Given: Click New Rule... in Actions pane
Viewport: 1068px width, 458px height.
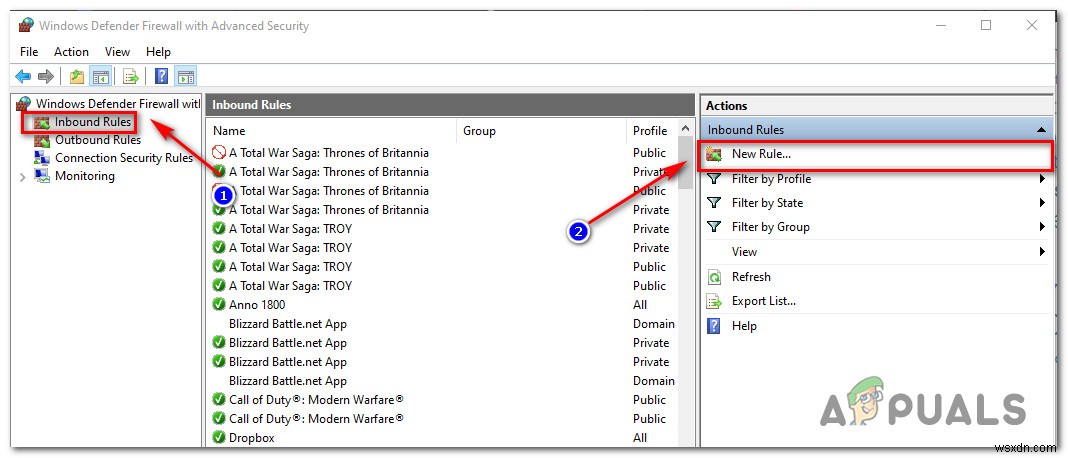Looking at the screenshot, I should (x=761, y=154).
